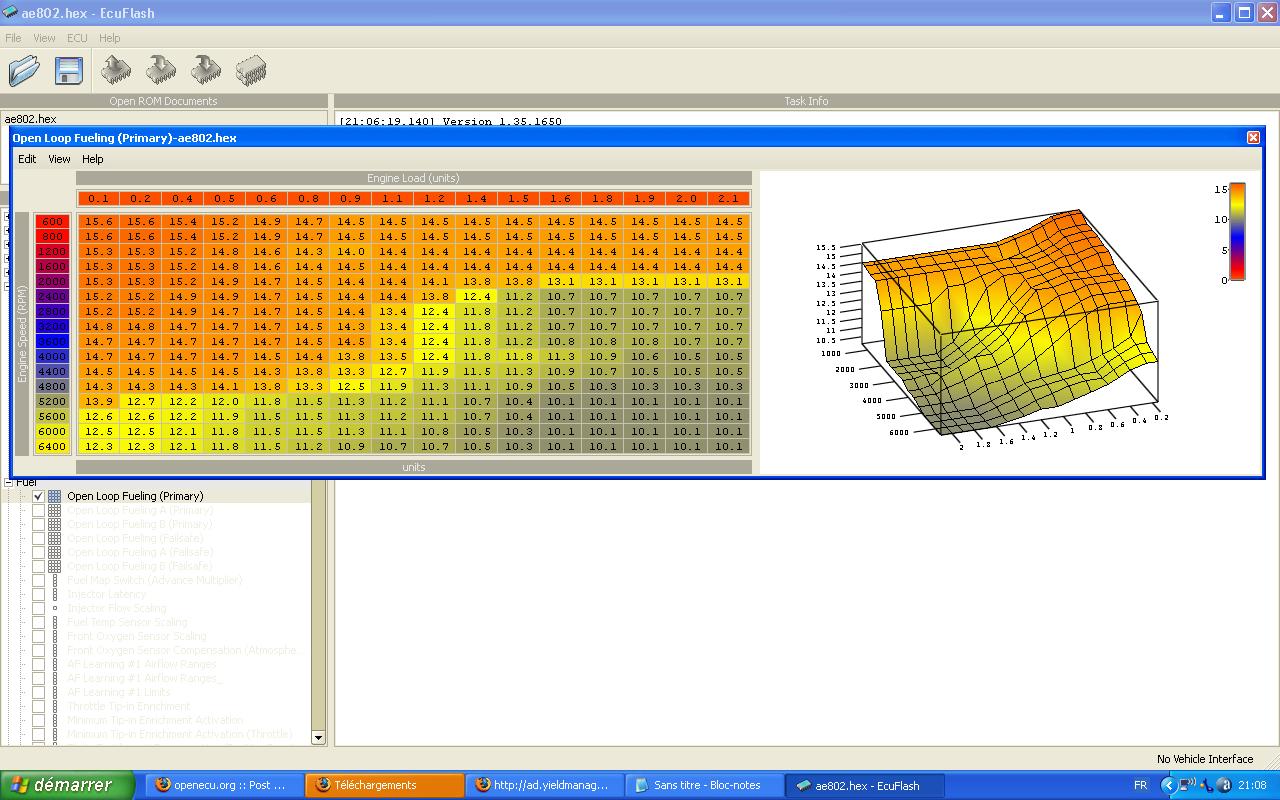
Task: Switch to the Sans titre - Bloc-notes taskbar window
Action: coord(704,785)
